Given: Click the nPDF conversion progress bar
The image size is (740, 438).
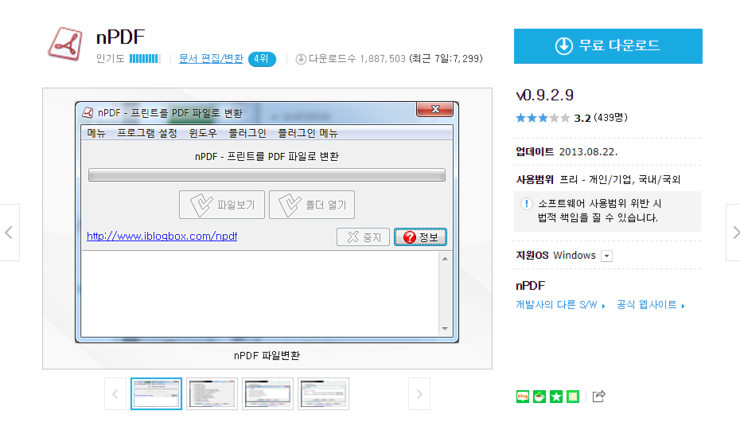Looking at the screenshot, I should point(267,175).
